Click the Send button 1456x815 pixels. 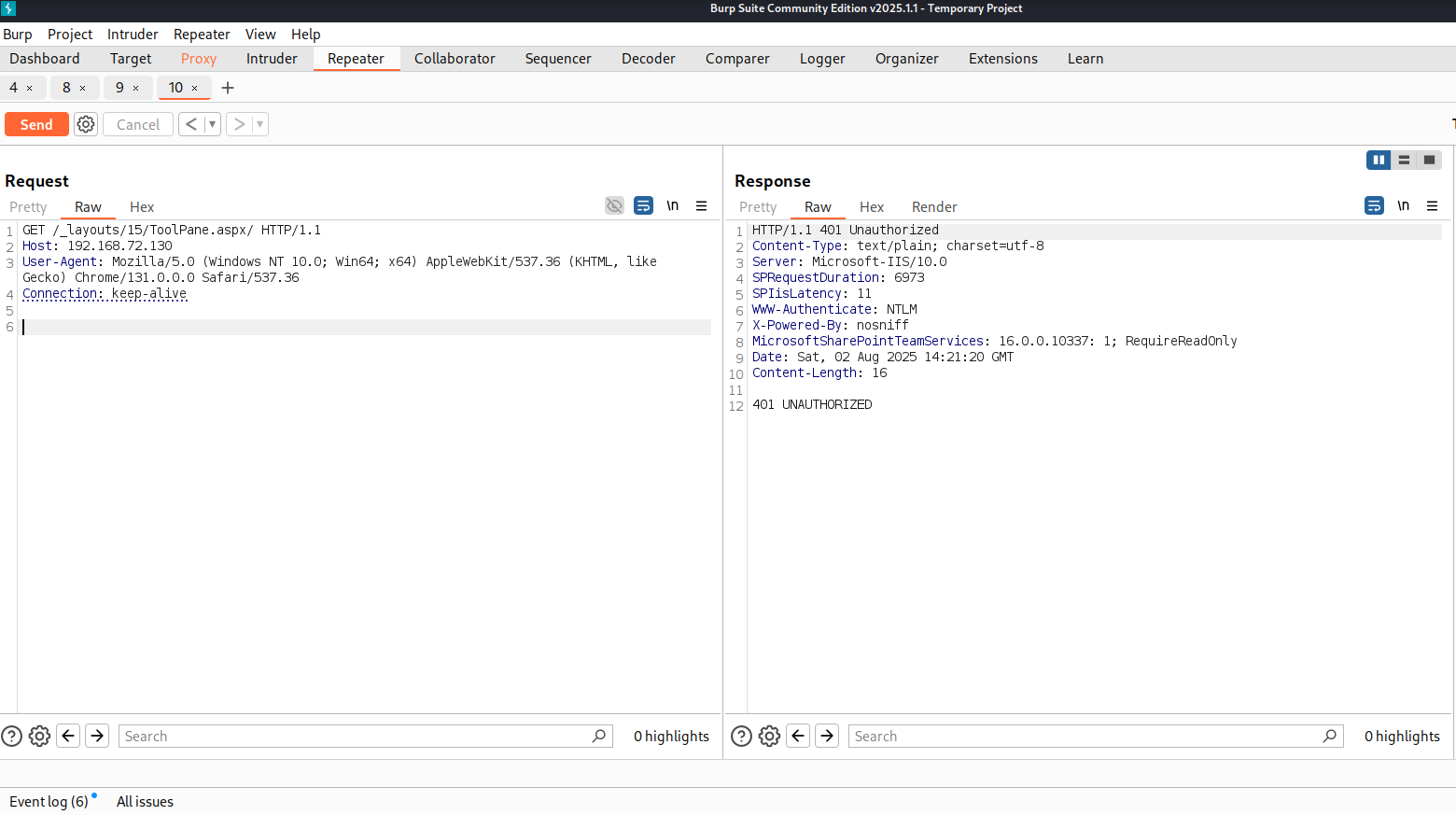[x=36, y=124]
